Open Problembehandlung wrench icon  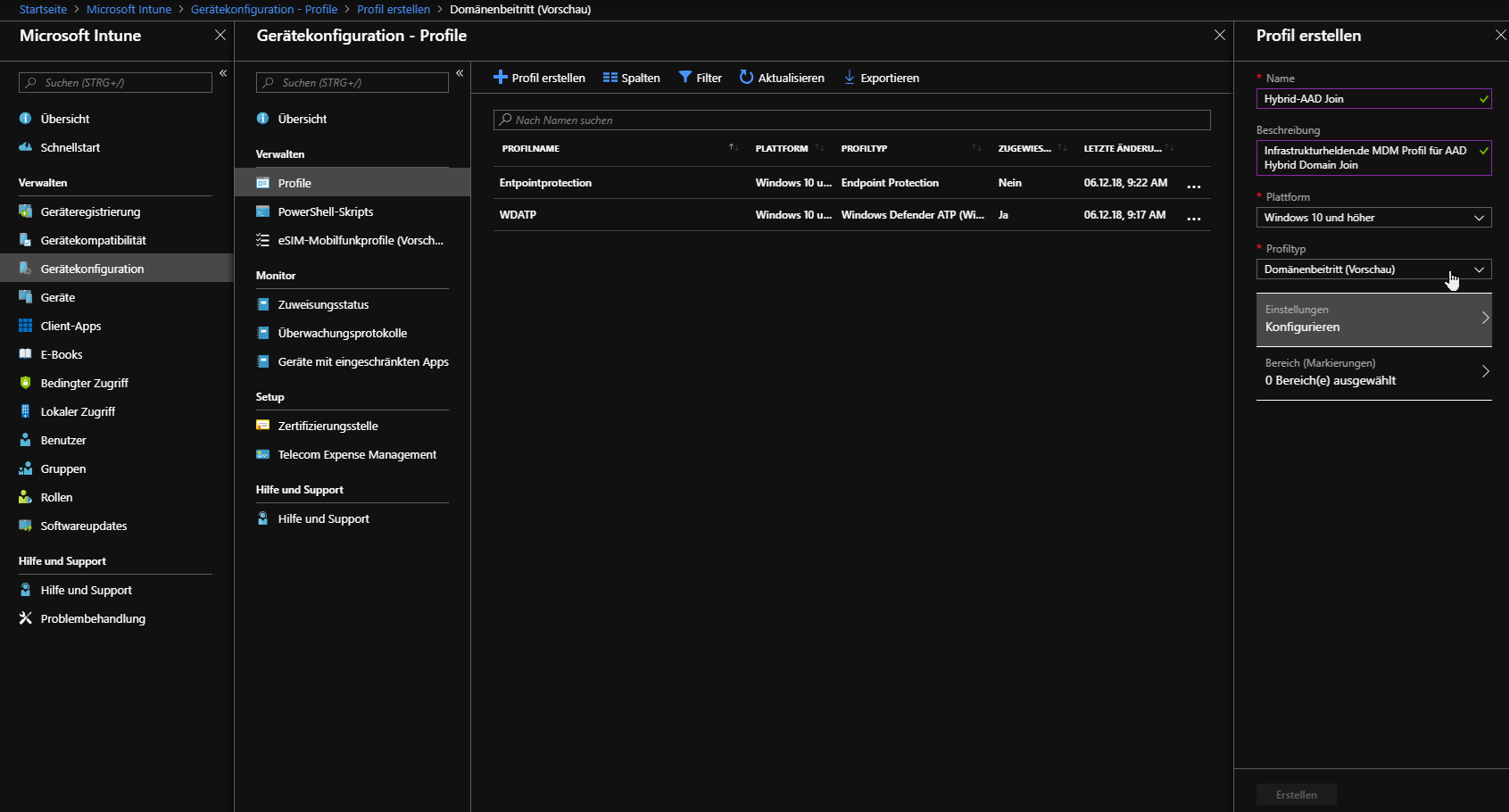25,618
